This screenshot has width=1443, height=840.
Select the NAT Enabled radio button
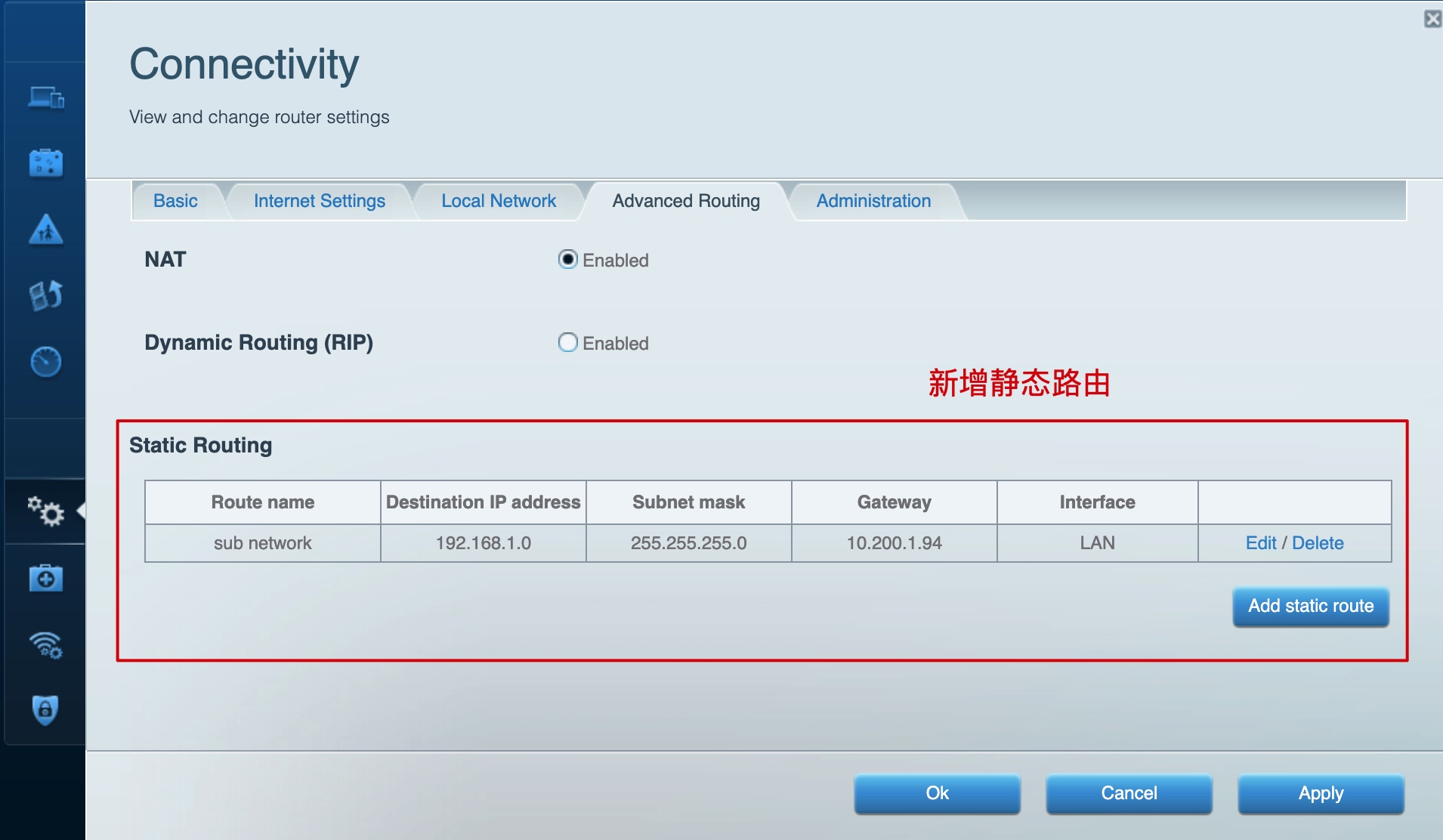point(567,260)
